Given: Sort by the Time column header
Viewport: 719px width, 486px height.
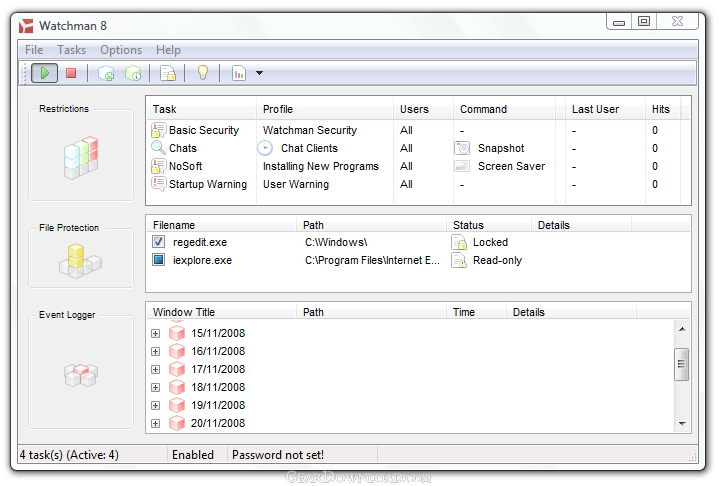Looking at the screenshot, I should (x=476, y=312).
